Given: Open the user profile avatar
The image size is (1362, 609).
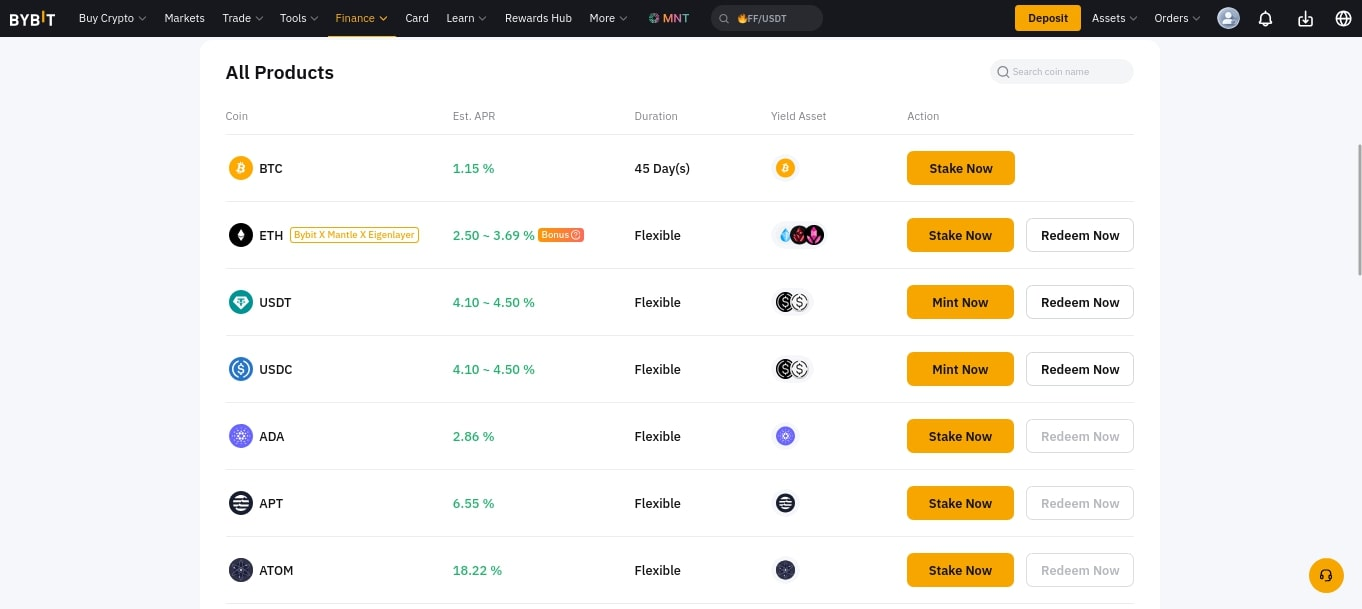Looking at the screenshot, I should pos(1228,18).
